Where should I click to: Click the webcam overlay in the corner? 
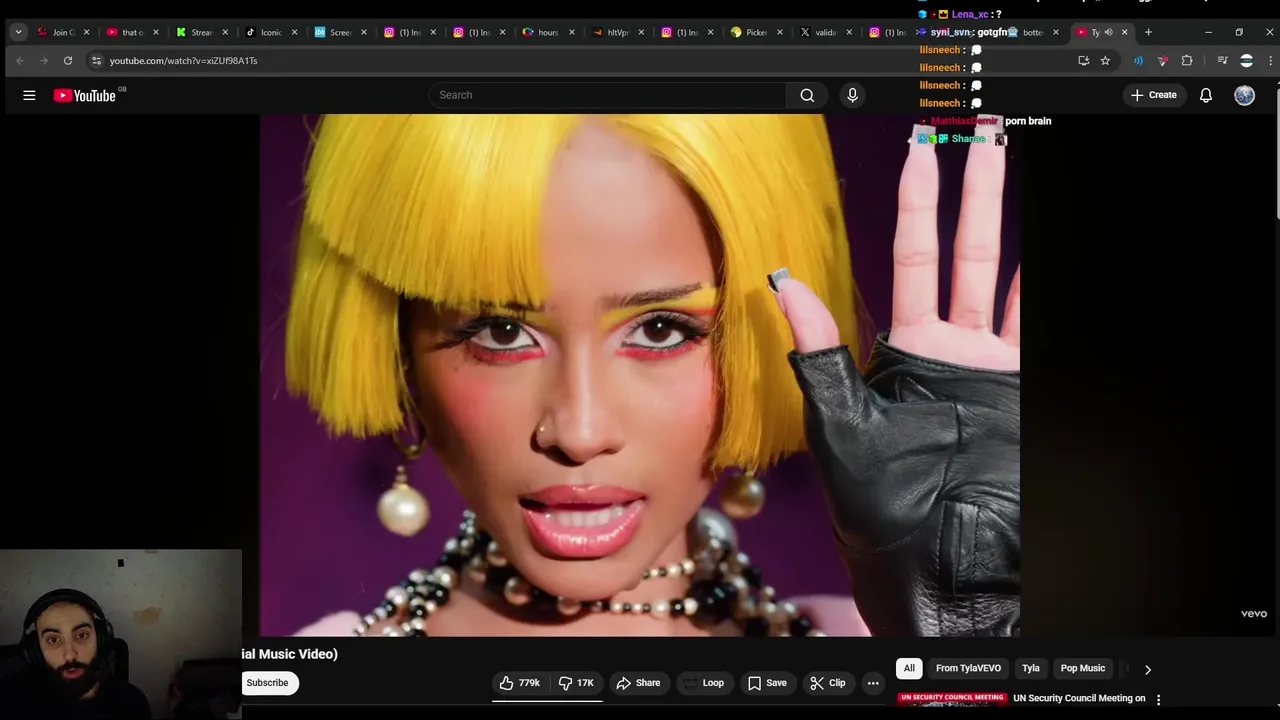tap(121, 634)
